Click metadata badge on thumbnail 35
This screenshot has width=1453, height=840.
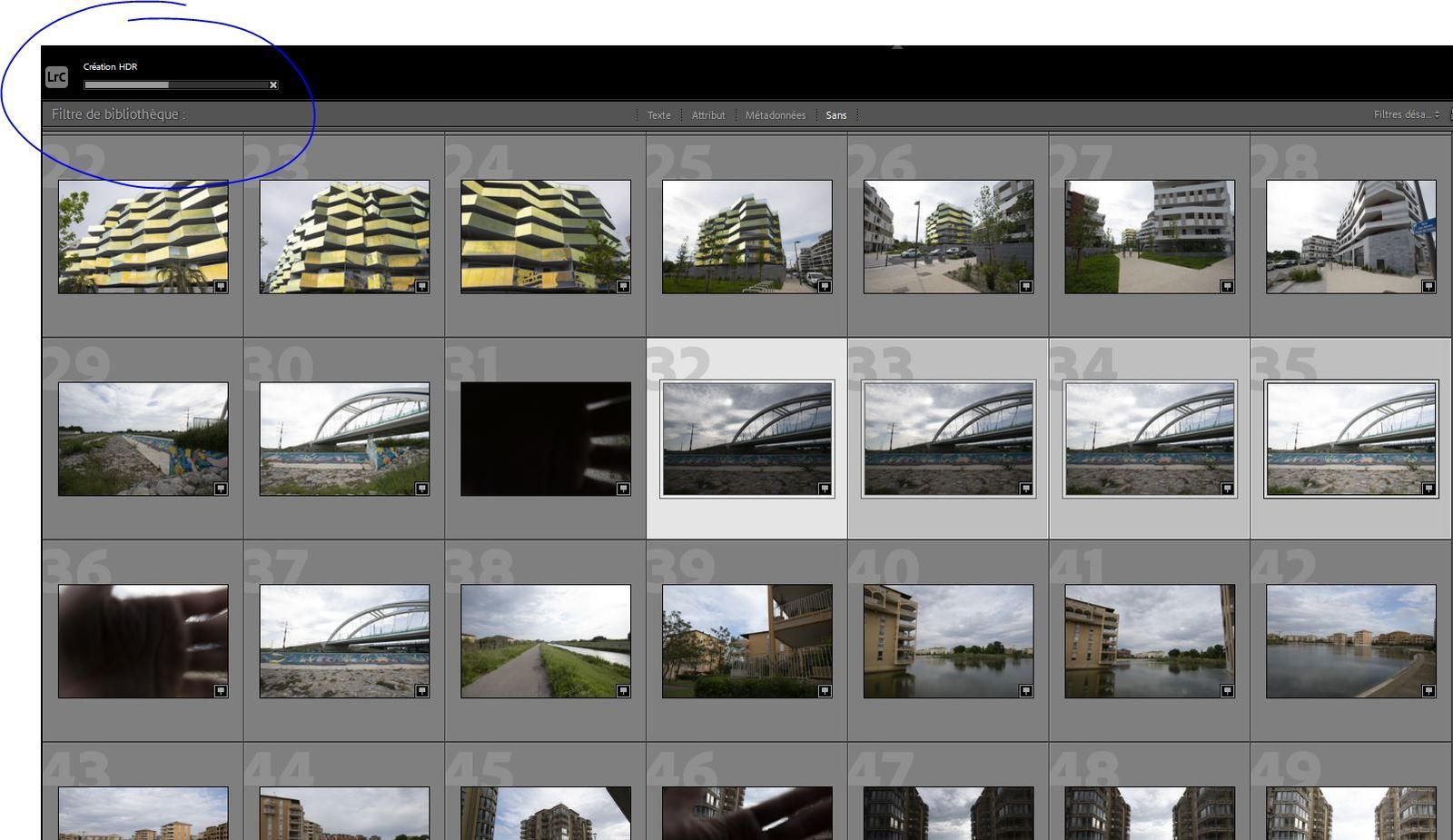point(1428,489)
